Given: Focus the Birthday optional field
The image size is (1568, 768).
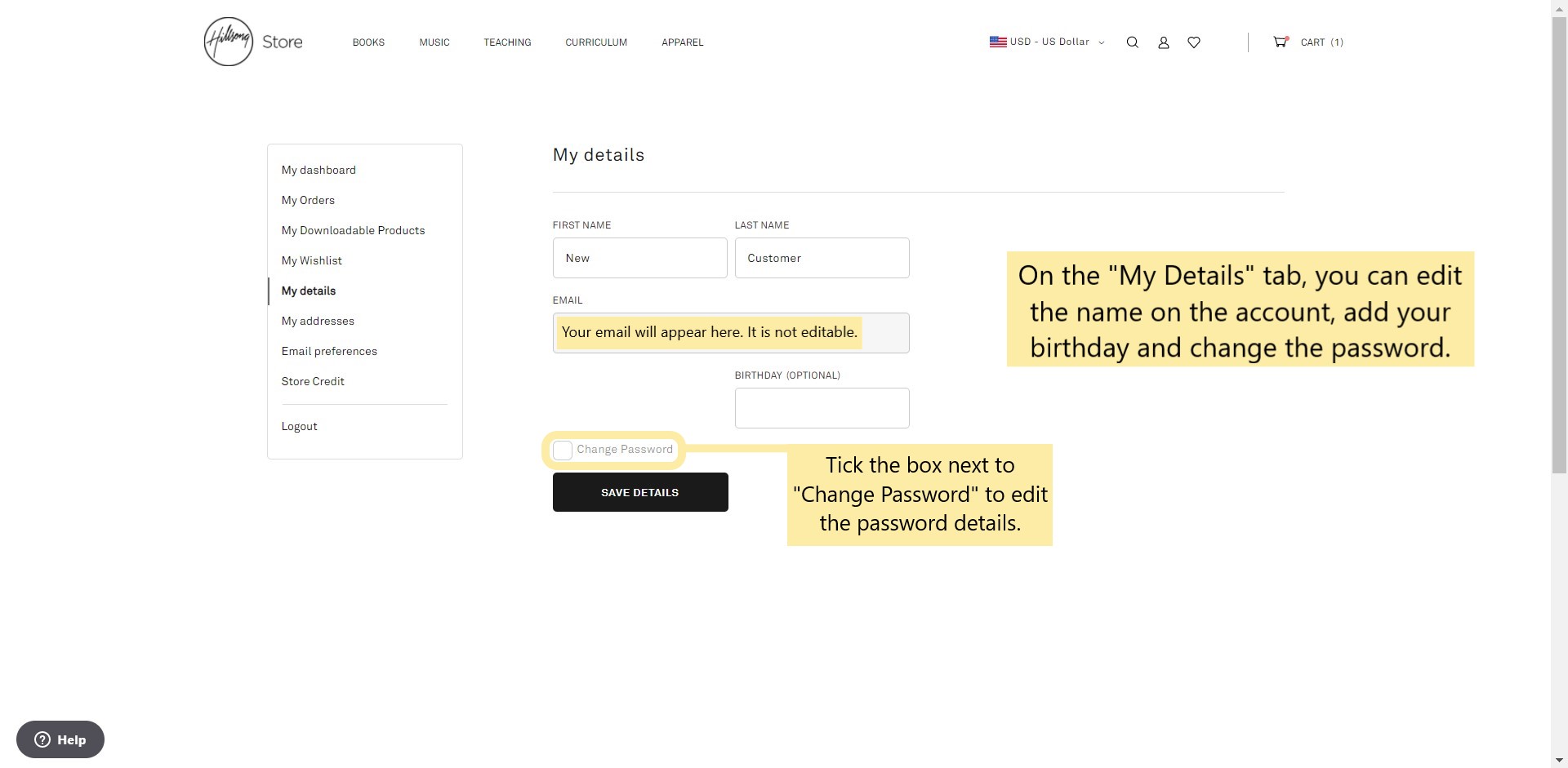Looking at the screenshot, I should 822,408.
